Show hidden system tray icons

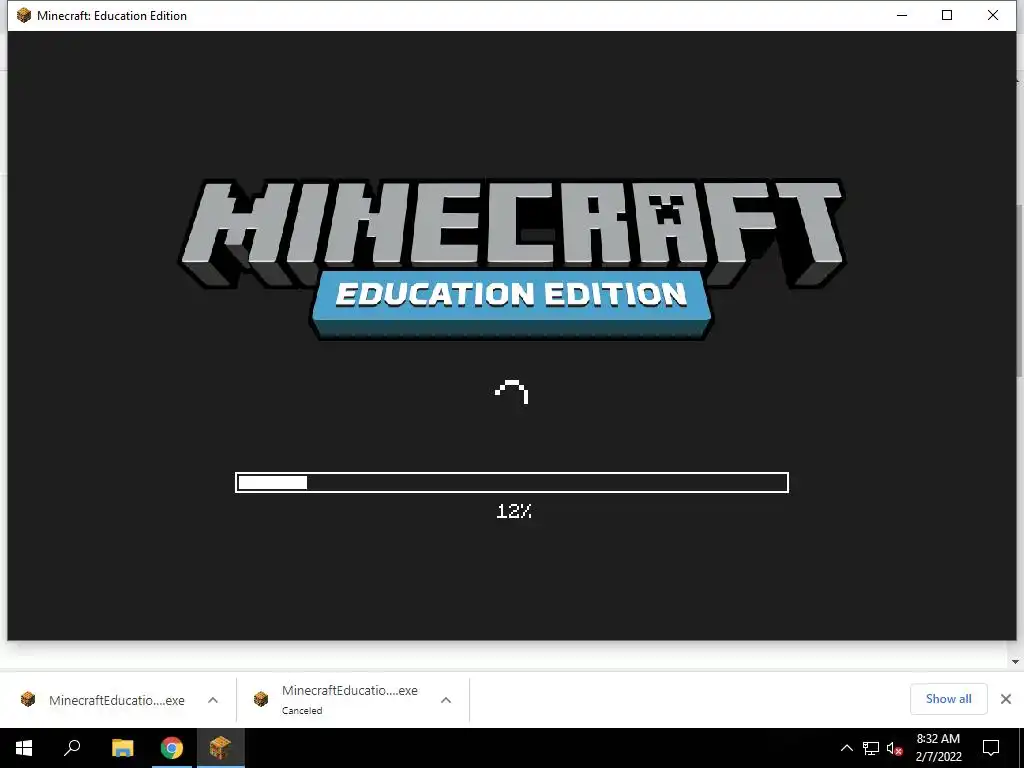point(846,748)
